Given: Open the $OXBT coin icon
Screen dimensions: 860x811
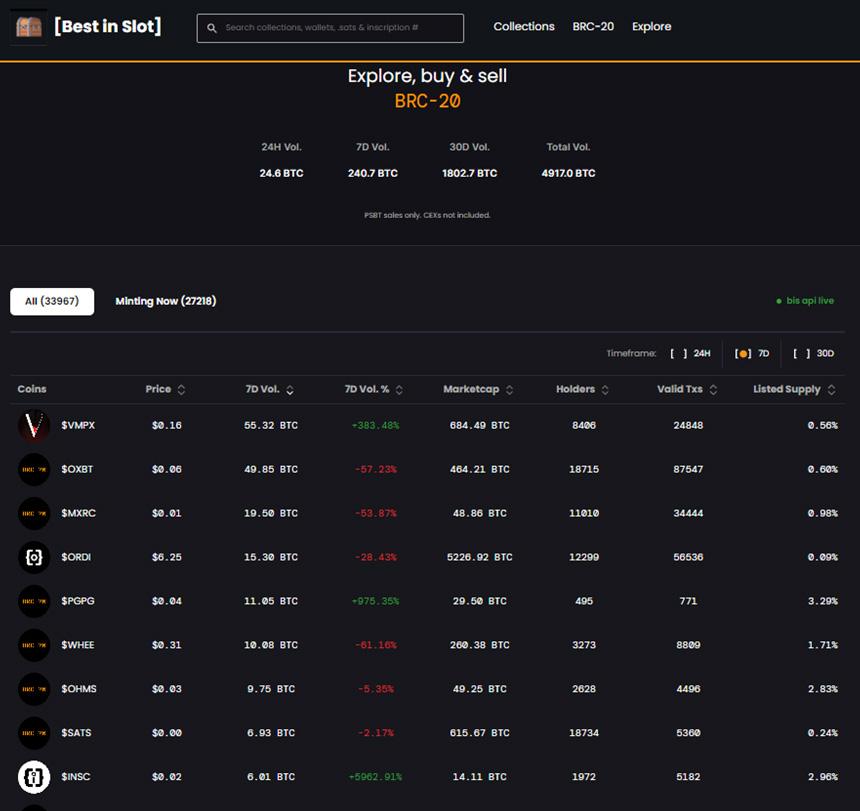Looking at the screenshot, I should [34, 469].
